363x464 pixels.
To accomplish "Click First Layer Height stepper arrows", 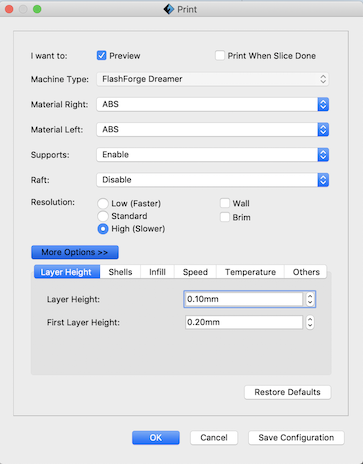I will pos(310,322).
